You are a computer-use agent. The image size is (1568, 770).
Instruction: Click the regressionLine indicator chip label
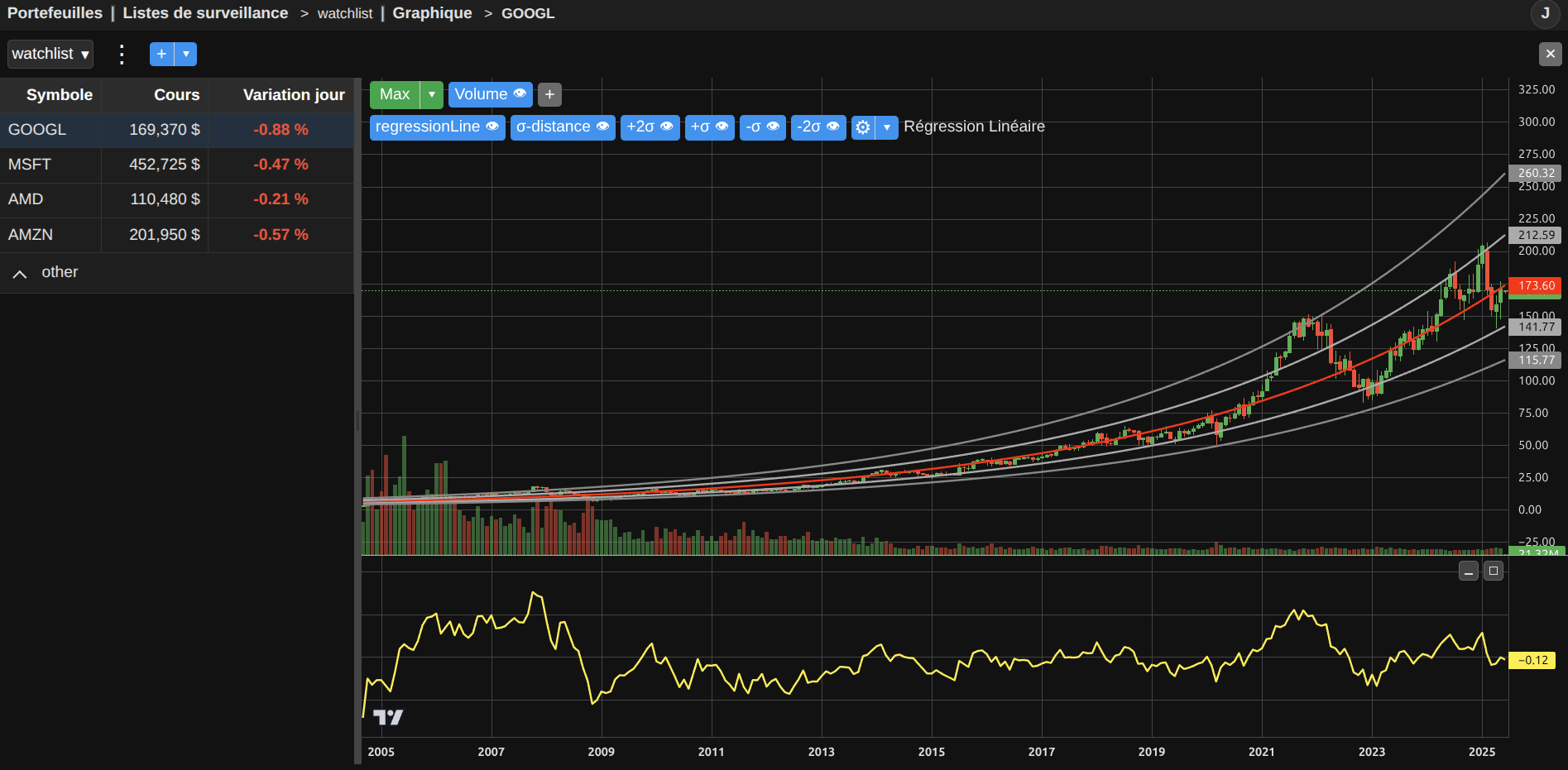427,127
